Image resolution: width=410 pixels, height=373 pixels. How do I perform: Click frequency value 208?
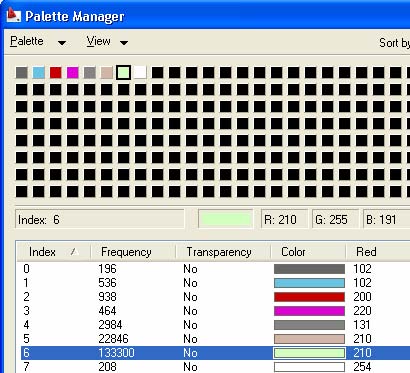107,367
